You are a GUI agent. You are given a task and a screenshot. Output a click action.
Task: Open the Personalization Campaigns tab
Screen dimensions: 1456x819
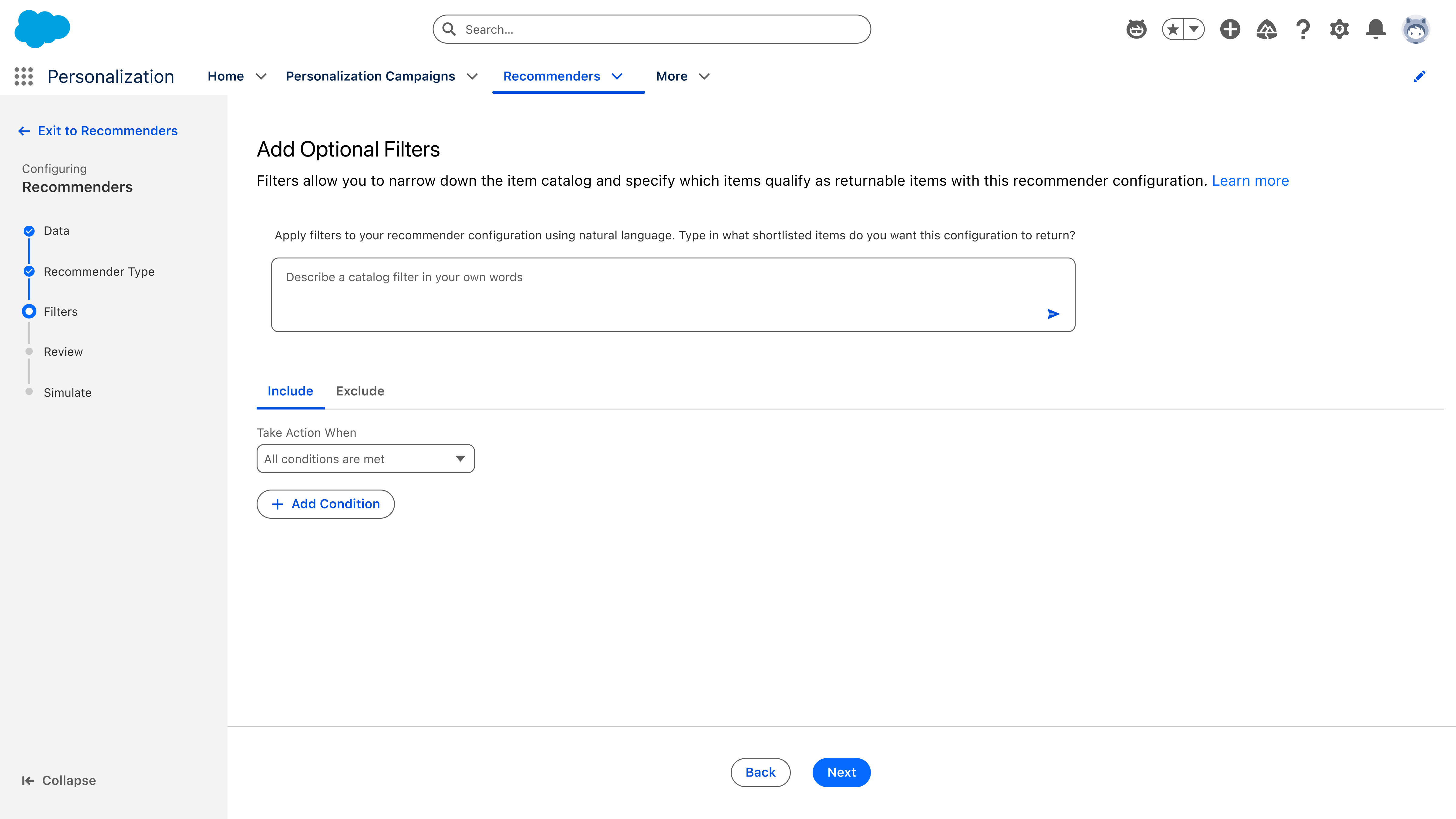click(370, 76)
